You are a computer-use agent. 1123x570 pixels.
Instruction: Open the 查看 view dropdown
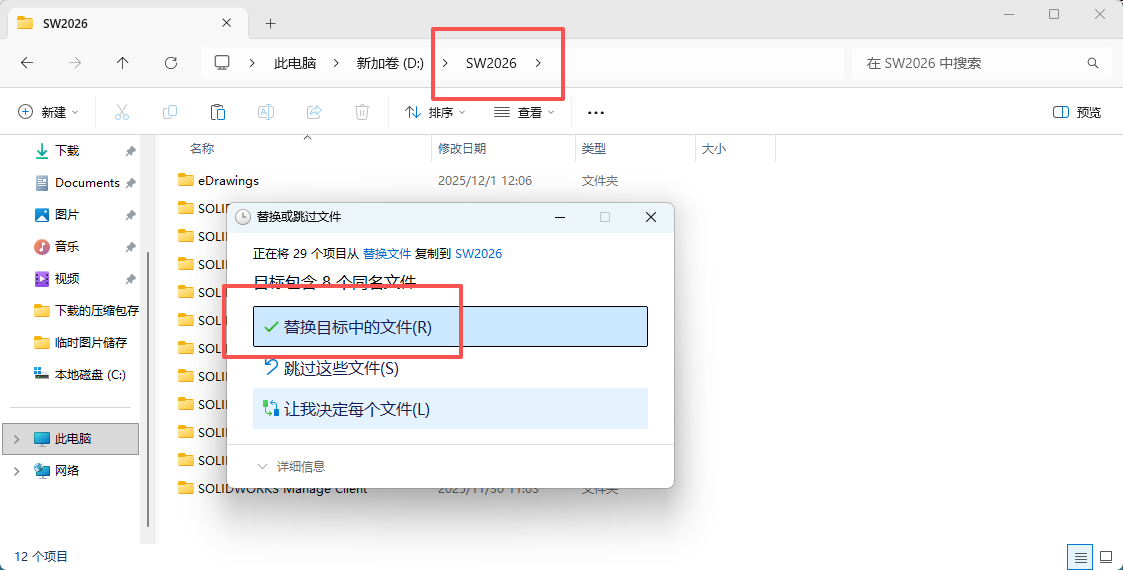525,112
